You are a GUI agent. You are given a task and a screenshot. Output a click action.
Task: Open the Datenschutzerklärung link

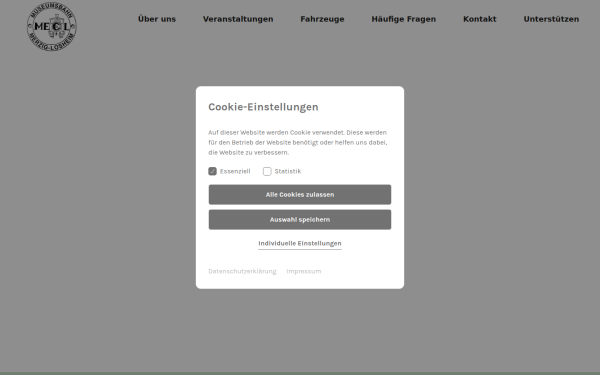(242, 271)
